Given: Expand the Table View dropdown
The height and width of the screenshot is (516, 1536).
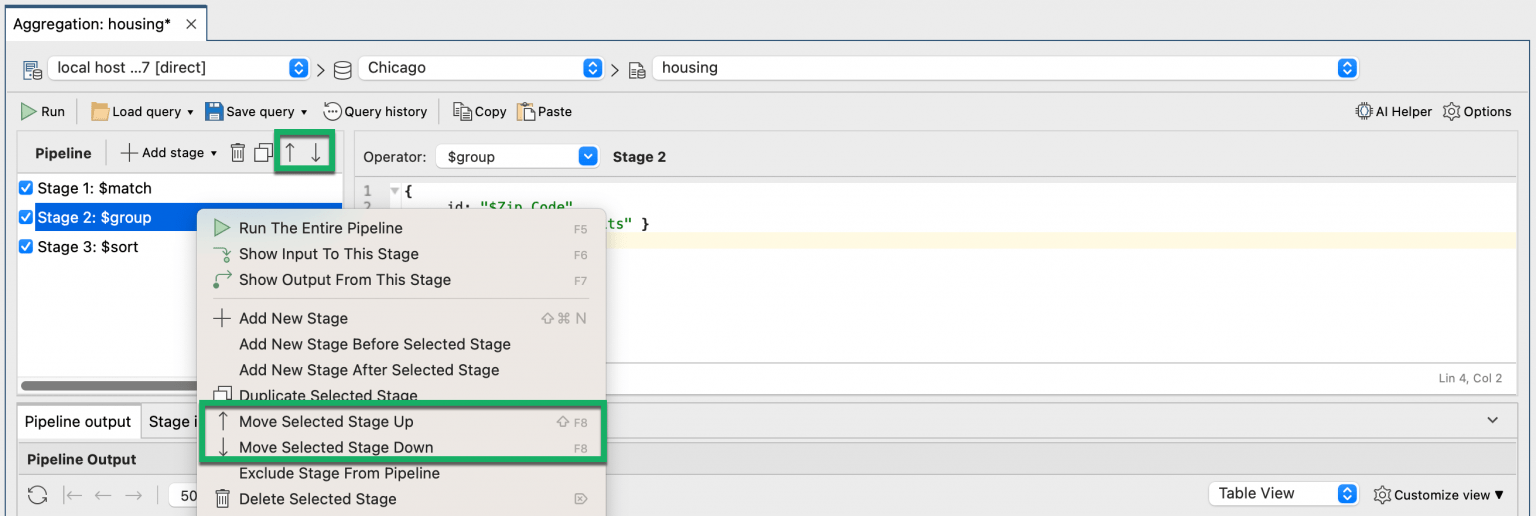Looking at the screenshot, I should point(1283,494).
